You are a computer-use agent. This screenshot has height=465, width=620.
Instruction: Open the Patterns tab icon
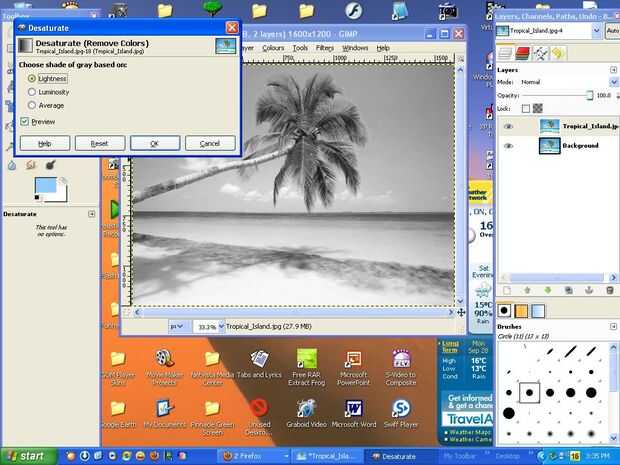coord(521,311)
